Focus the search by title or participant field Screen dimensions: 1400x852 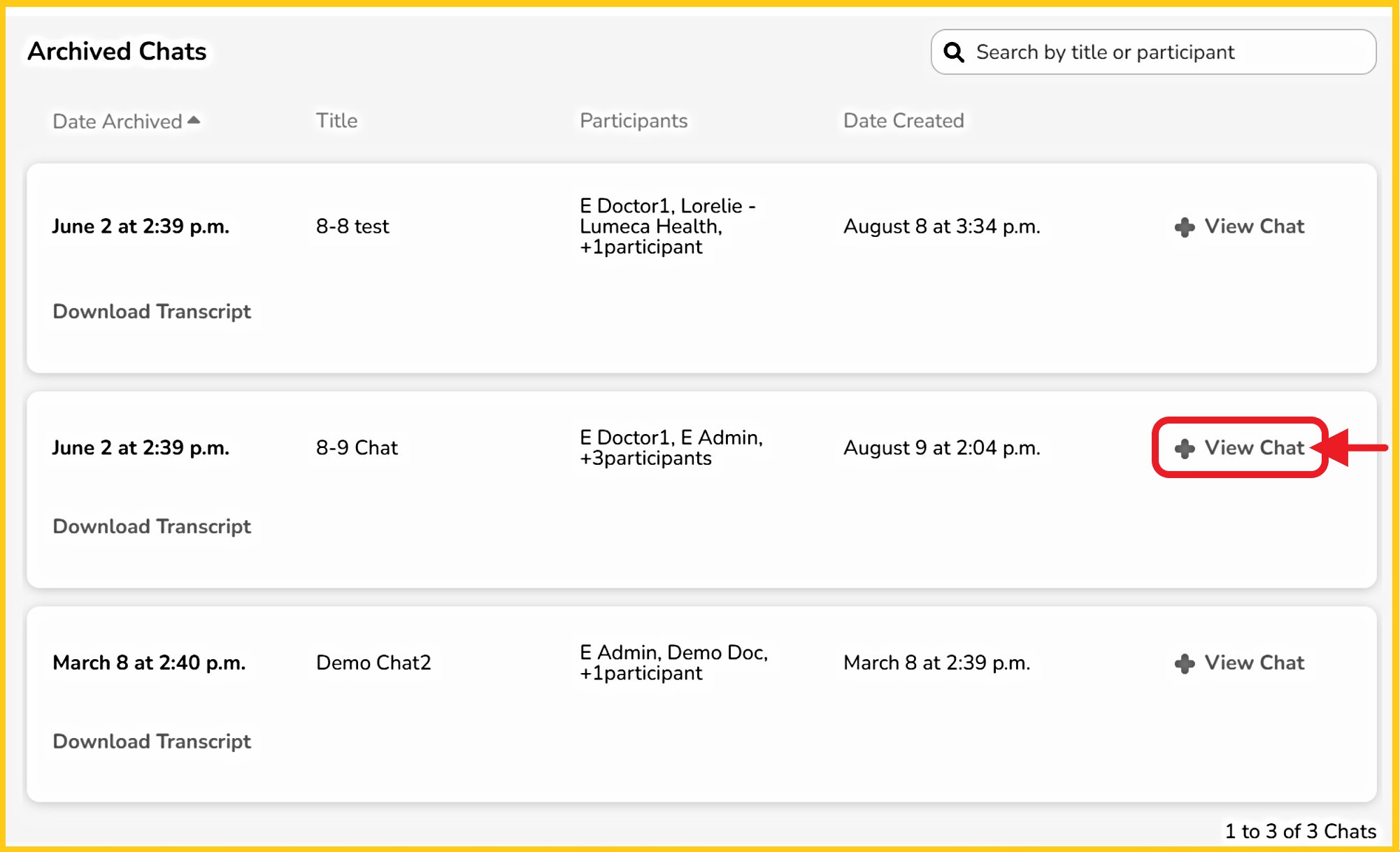1161,52
